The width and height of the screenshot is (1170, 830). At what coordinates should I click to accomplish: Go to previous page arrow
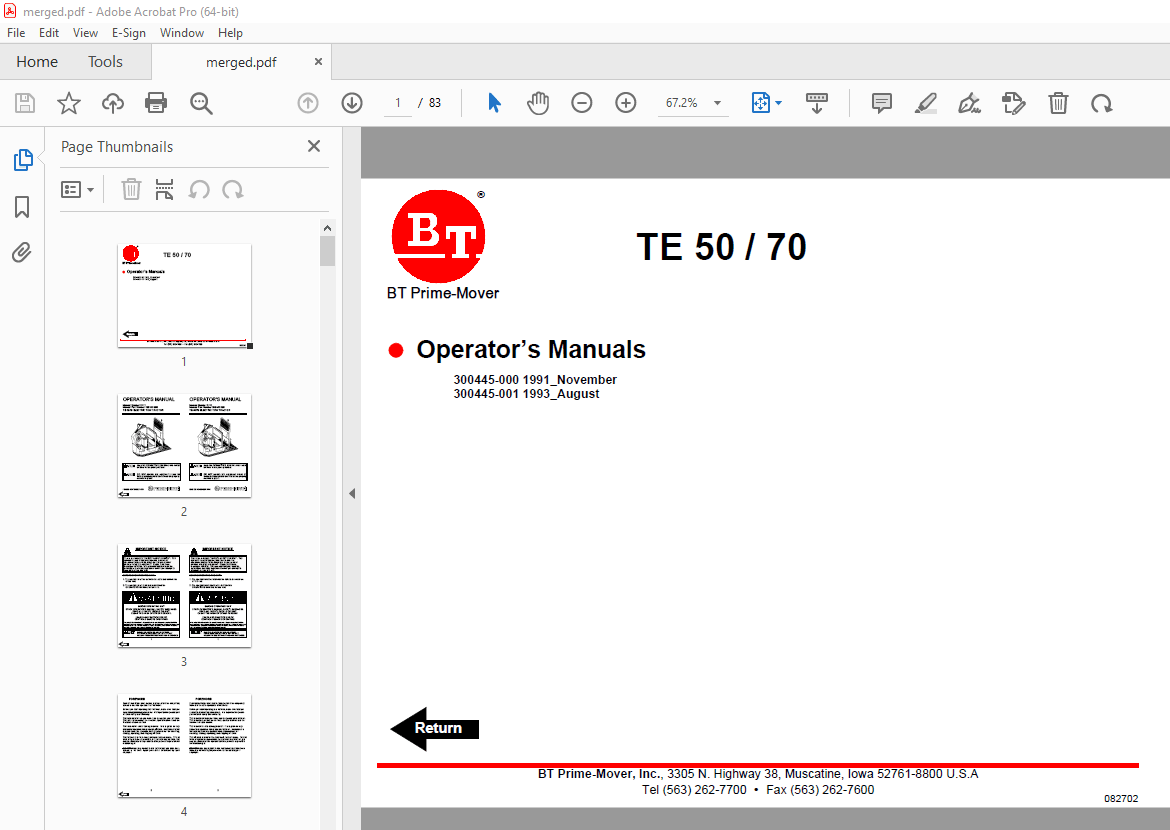tap(307, 103)
